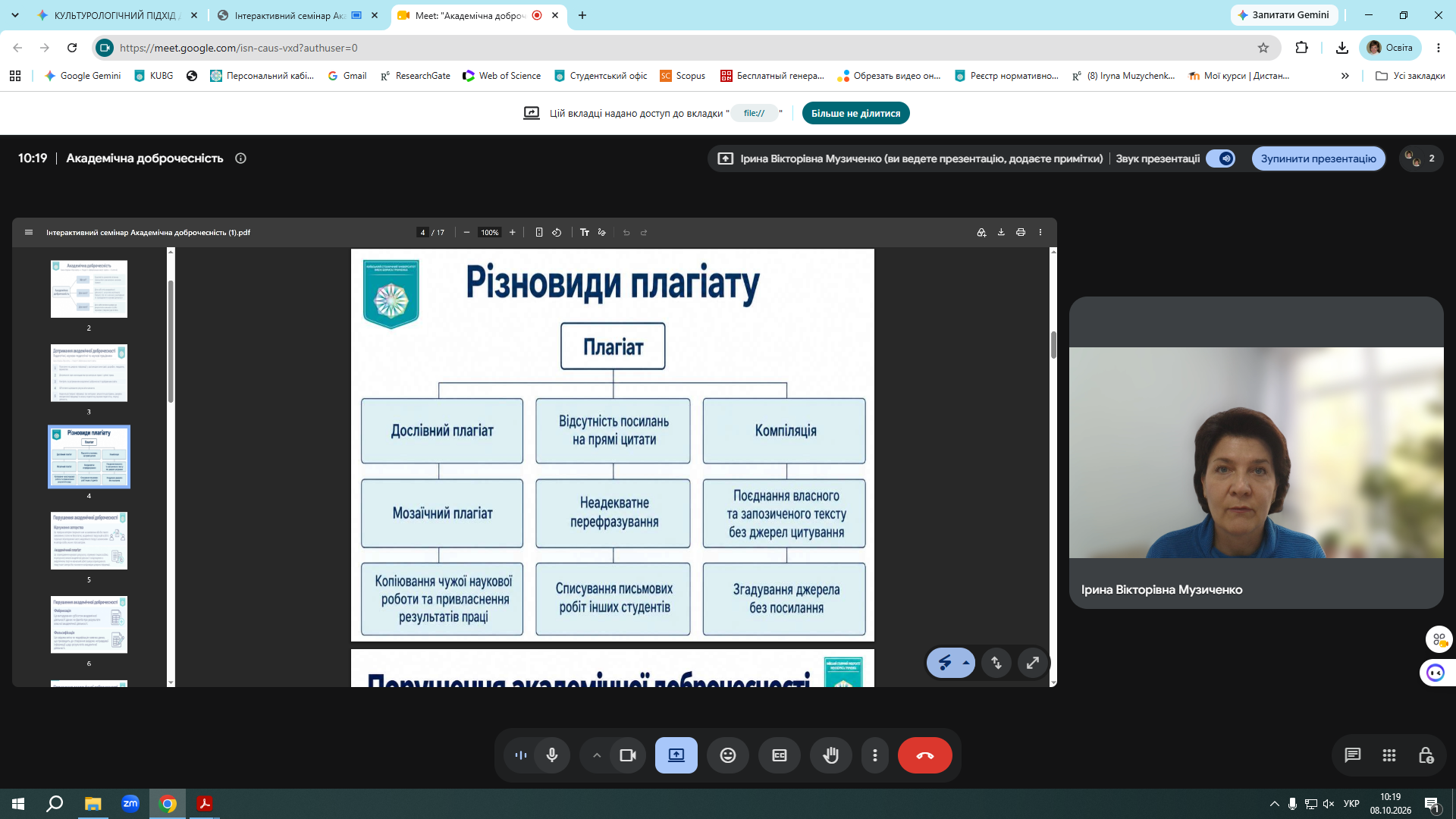Select PDF text annotation tool
Image resolution: width=1456 pixels, height=819 pixels.
[x=585, y=233]
